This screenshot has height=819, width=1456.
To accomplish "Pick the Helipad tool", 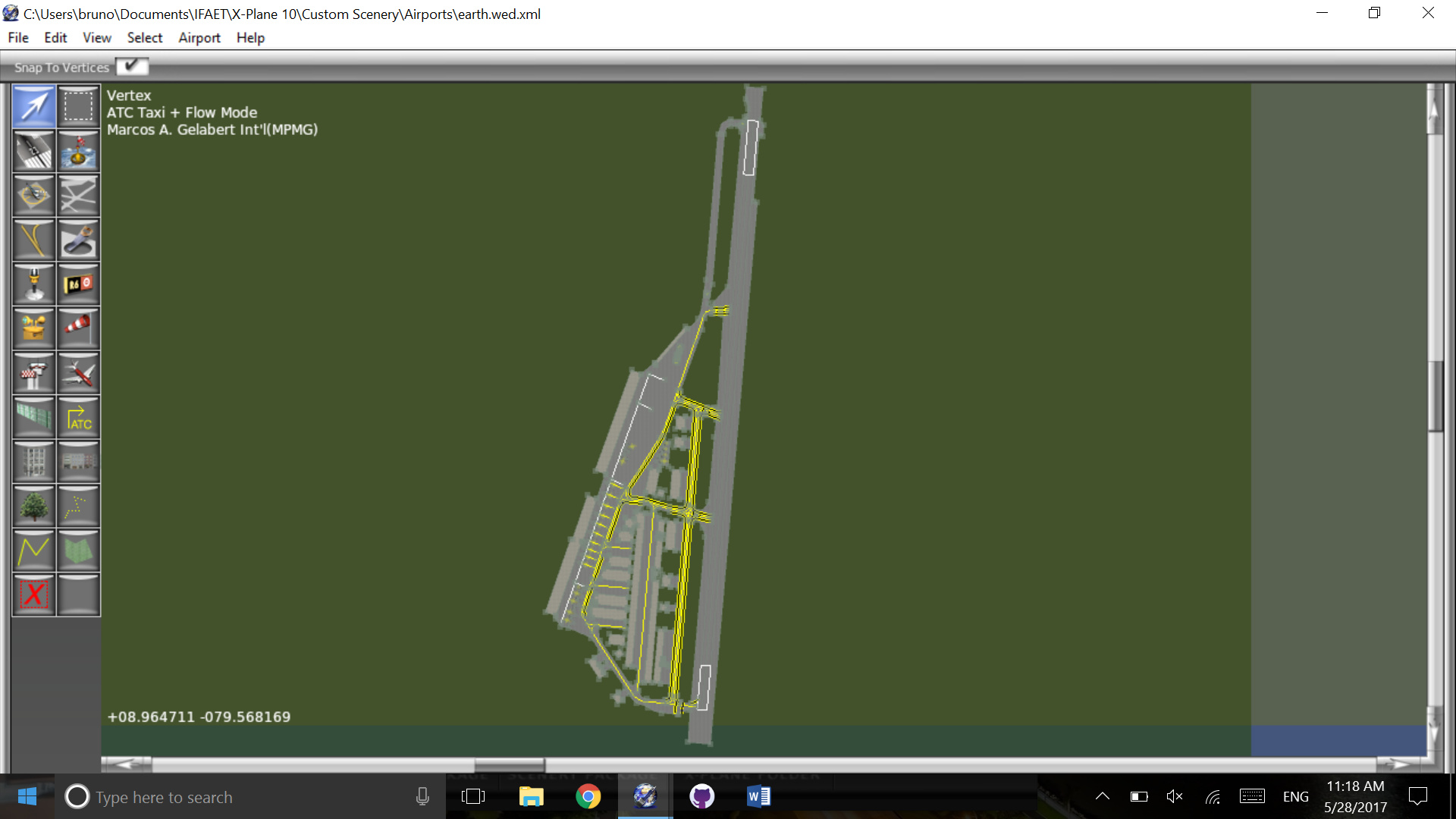I will (34, 195).
